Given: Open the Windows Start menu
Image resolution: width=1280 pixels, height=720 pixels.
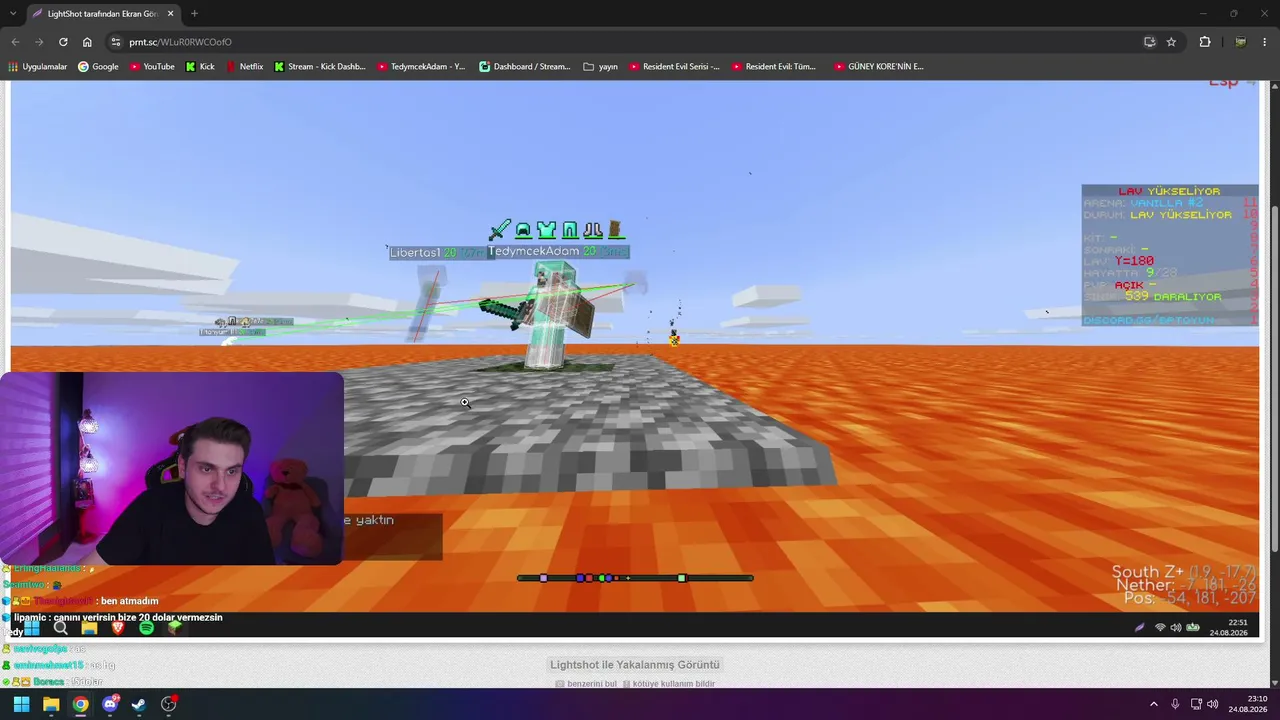Looking at the screenshot, I should pyautogui.click(x=21, y=704).
